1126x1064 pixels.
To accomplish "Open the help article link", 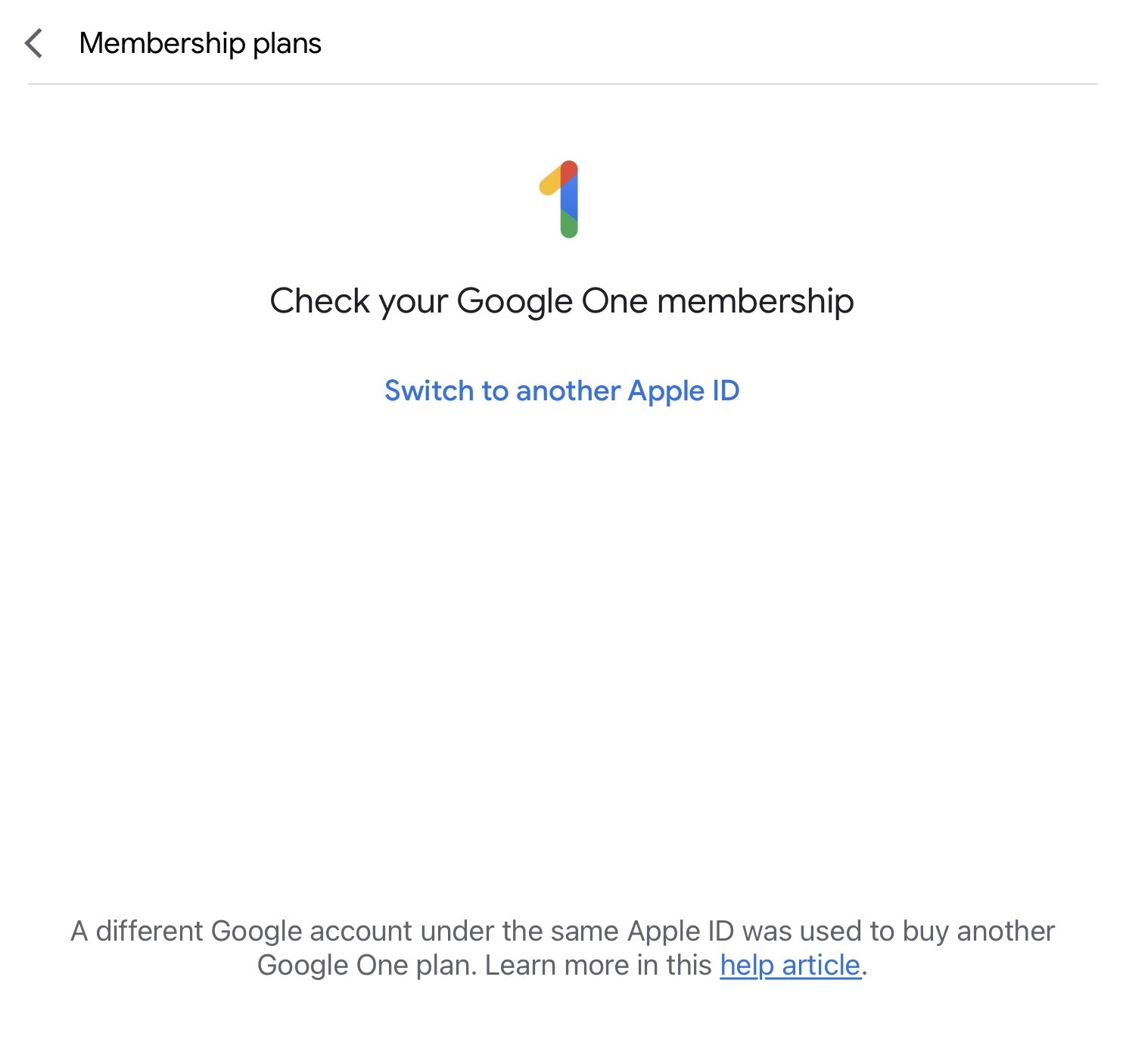I will pos(789,965).
